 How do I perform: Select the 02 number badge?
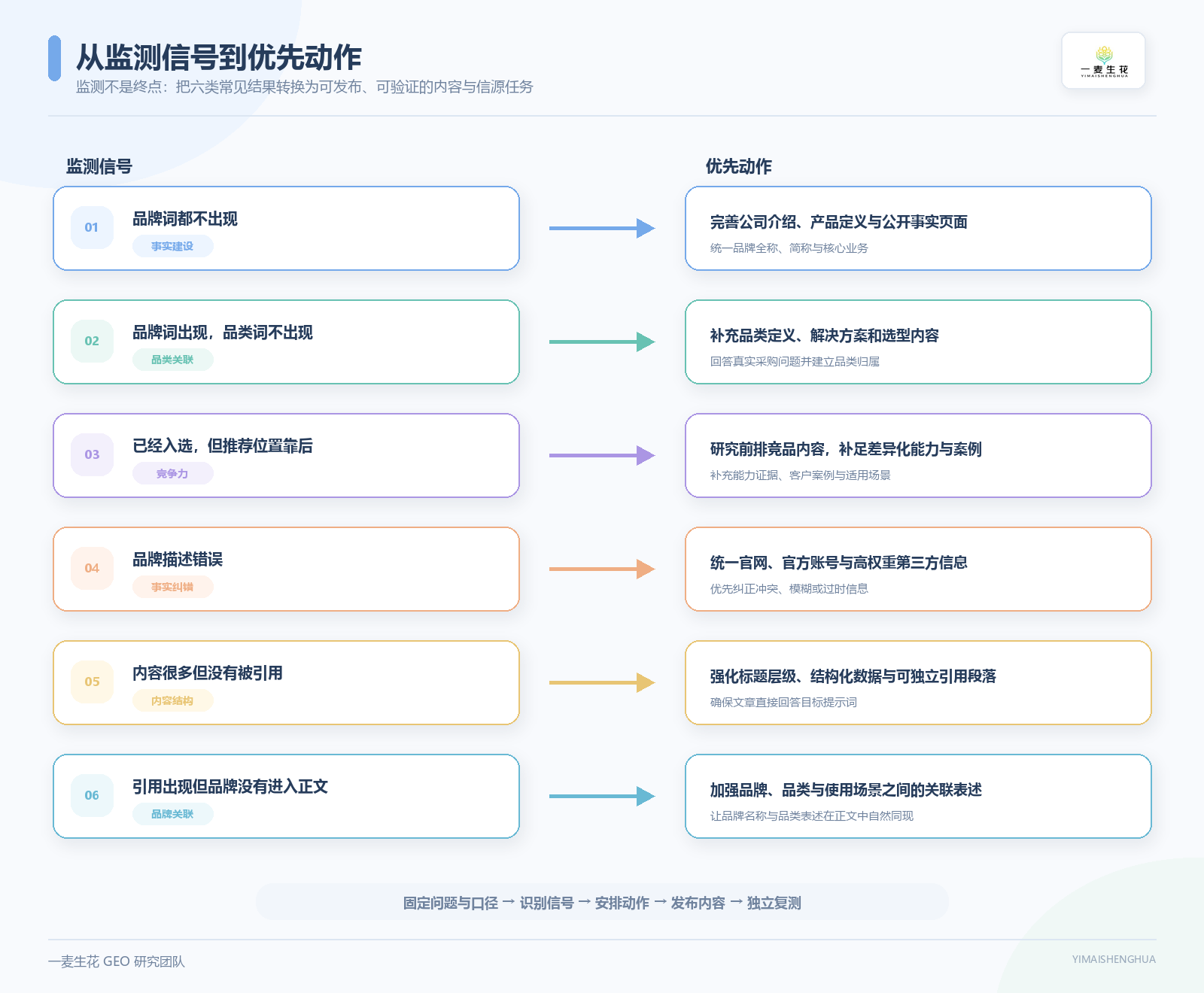92,341
